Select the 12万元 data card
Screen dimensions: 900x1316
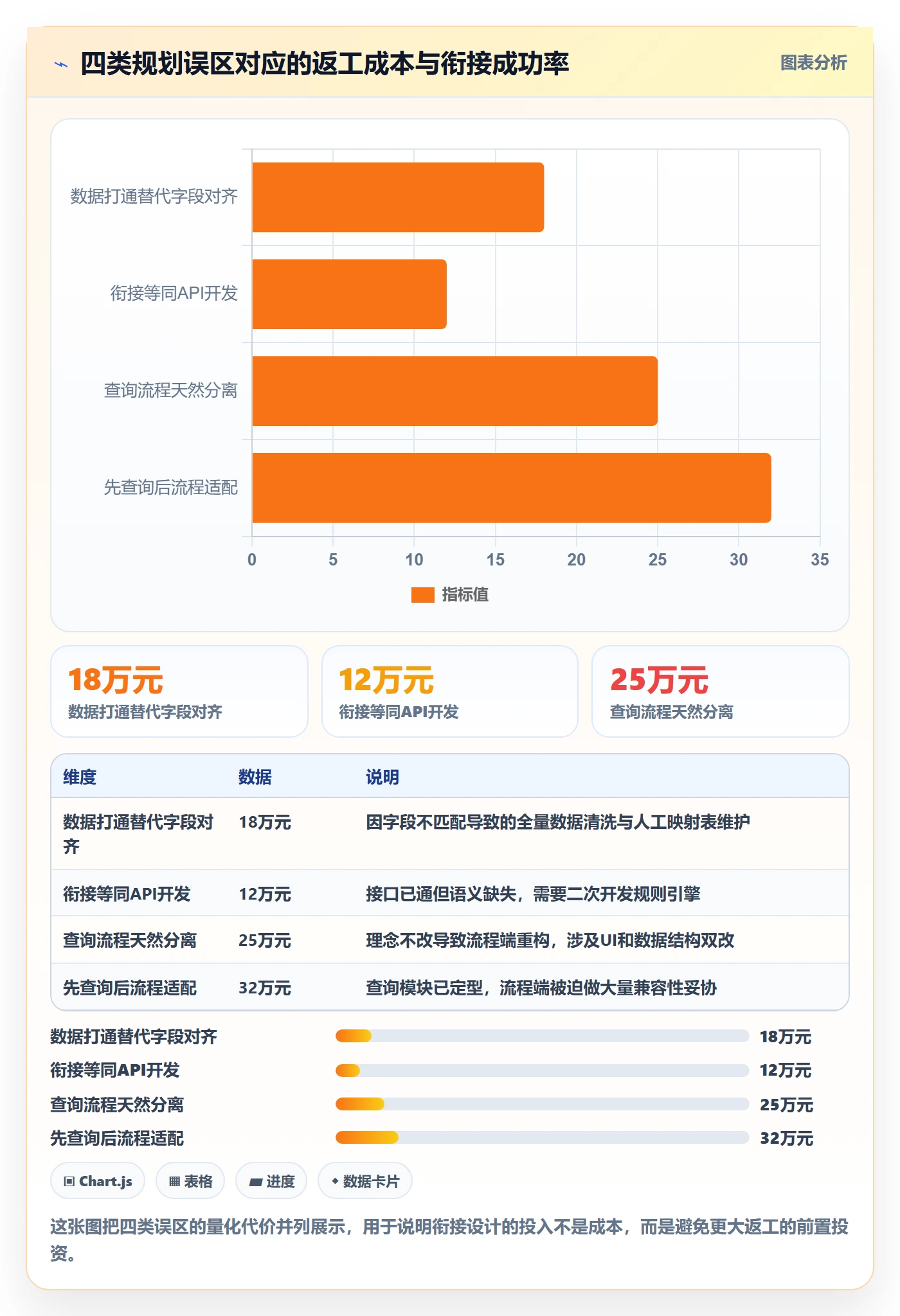click(x=450, y=691)
